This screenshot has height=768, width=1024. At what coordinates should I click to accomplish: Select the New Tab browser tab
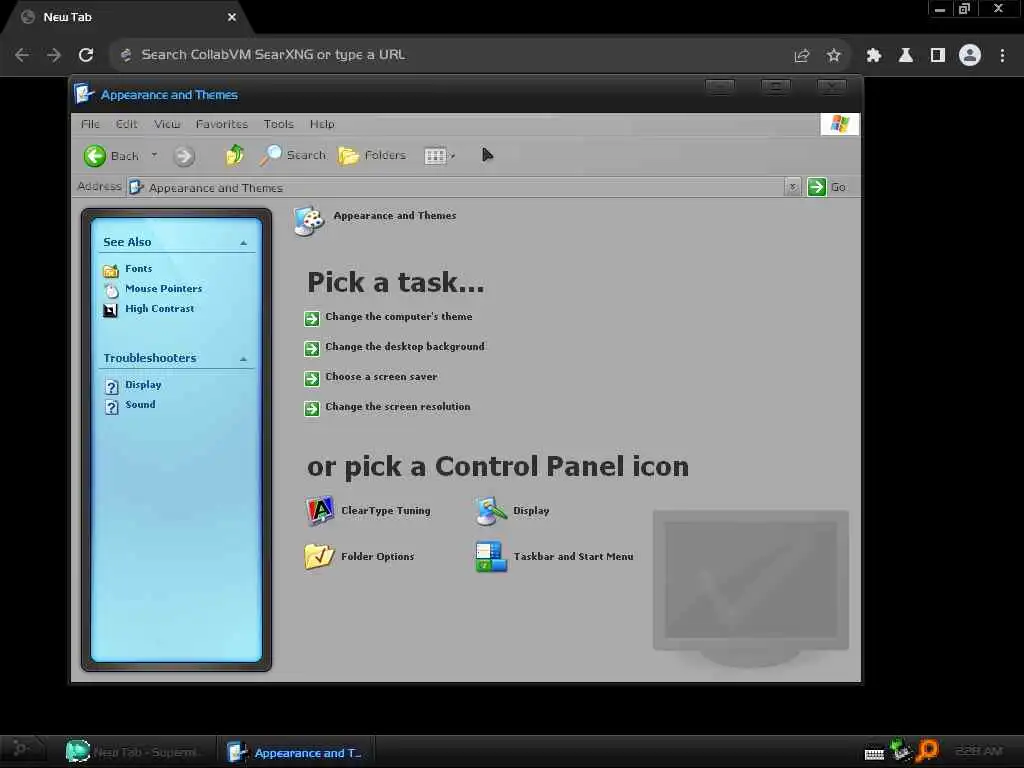pos(127,17)
